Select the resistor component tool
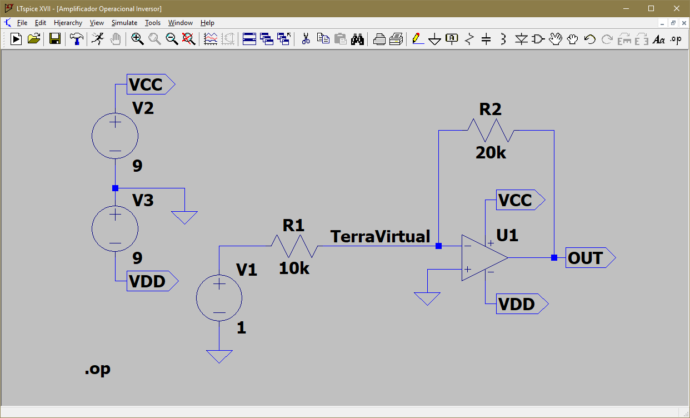The height and width of the screenshot is (418, 690). click(469, 39)
